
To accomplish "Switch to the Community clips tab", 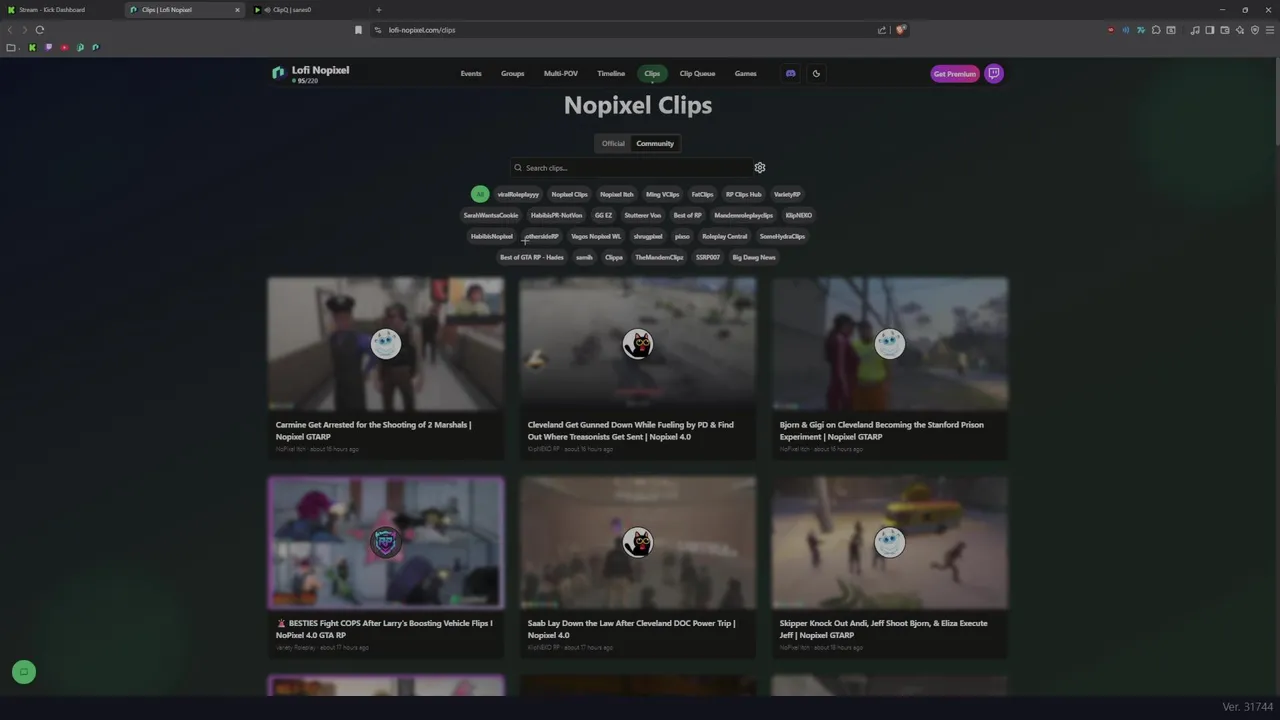I will tap(655, 143).
